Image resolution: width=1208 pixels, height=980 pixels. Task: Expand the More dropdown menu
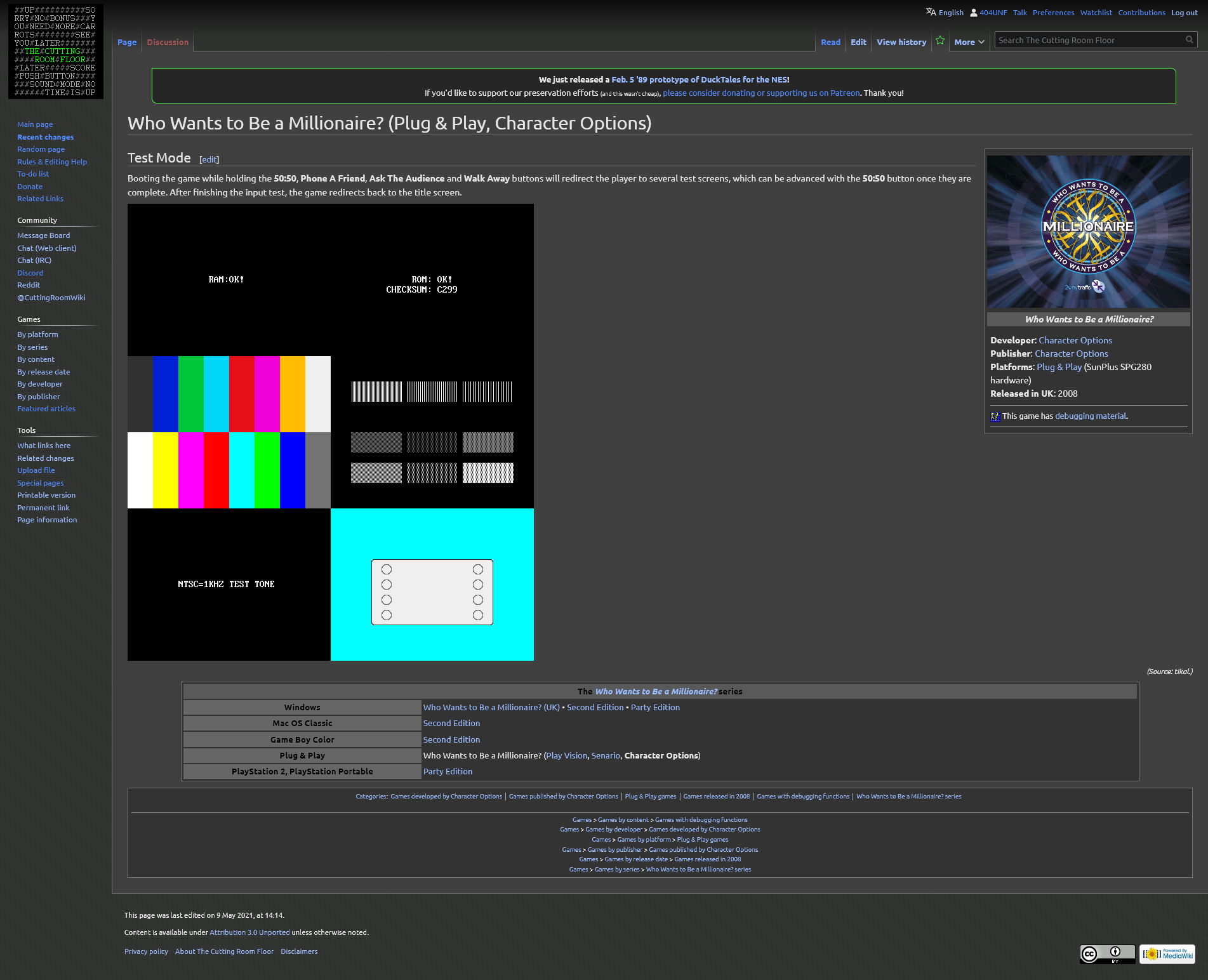969,42
